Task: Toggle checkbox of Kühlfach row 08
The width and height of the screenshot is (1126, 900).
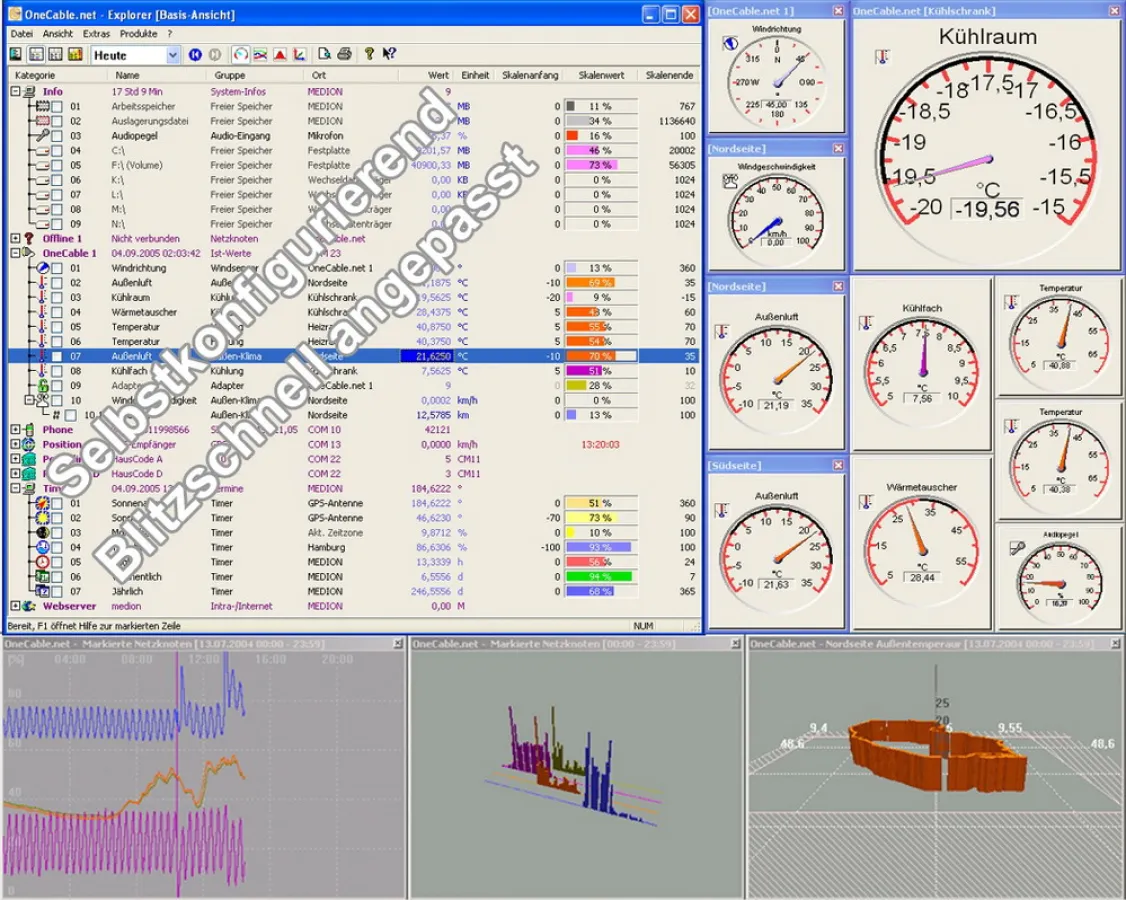Action: [57, 371]
